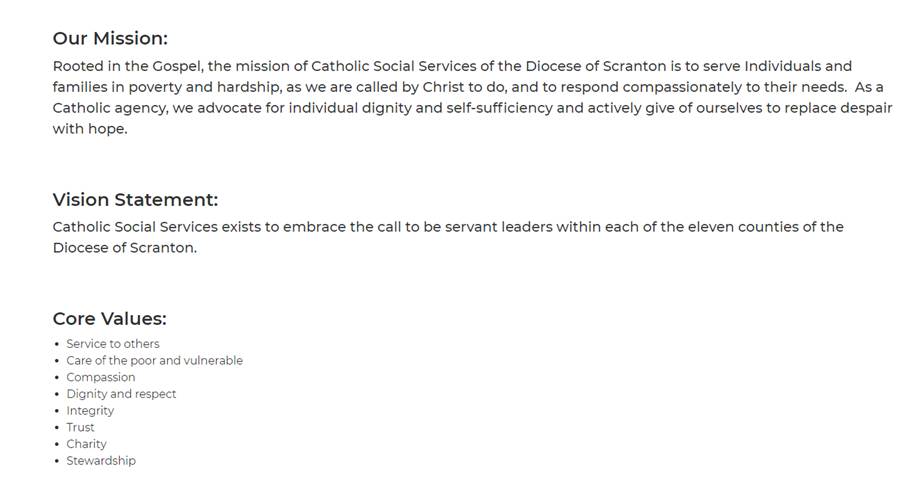Click the "Core Values:" heading

click(x=109, y=319)
